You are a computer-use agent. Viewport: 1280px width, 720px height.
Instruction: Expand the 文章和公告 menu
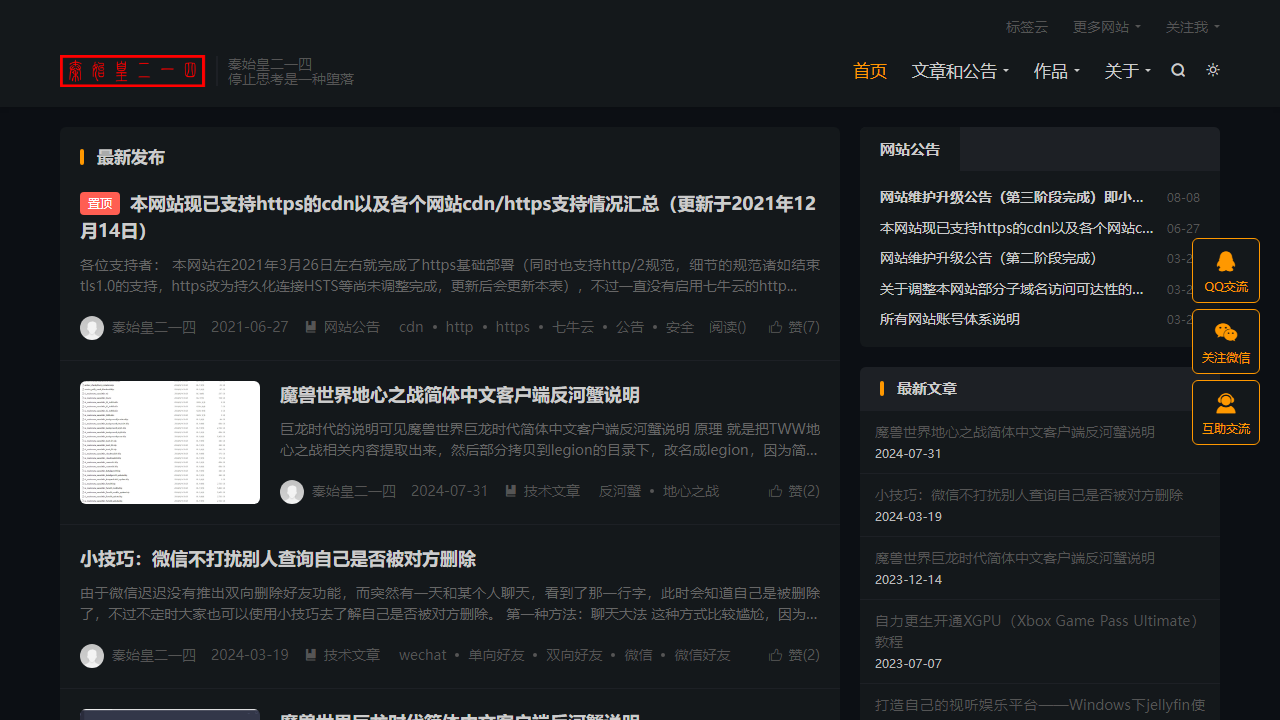pyautogui.click(x=960, y=71)
